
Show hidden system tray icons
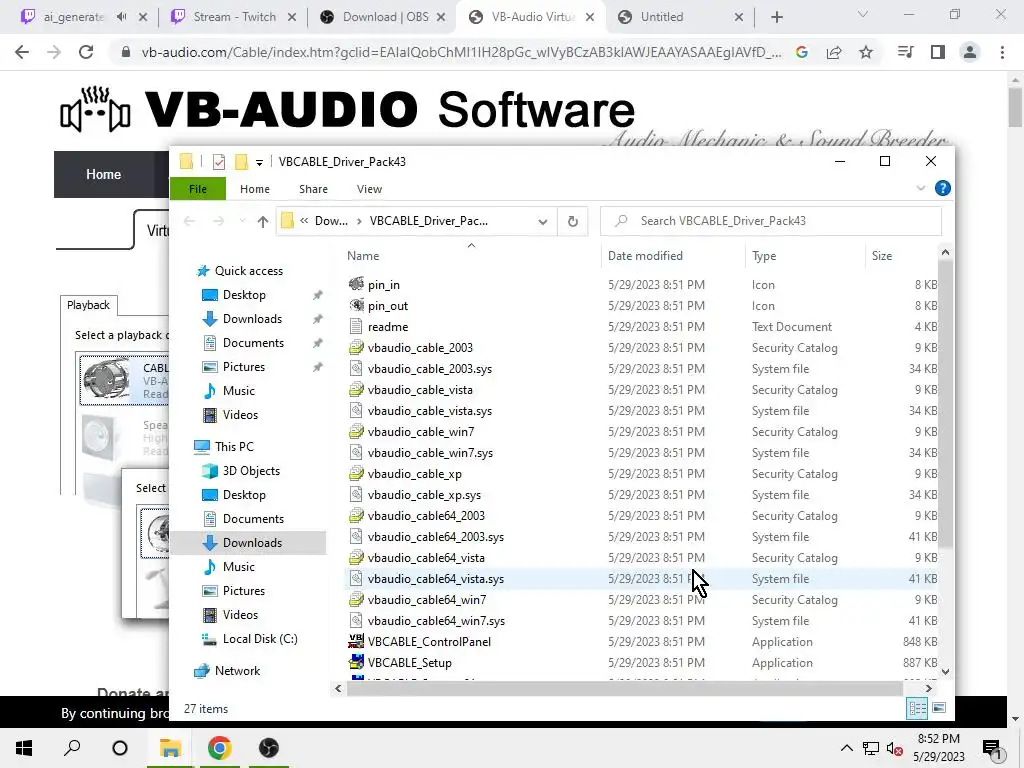(846, 748)
